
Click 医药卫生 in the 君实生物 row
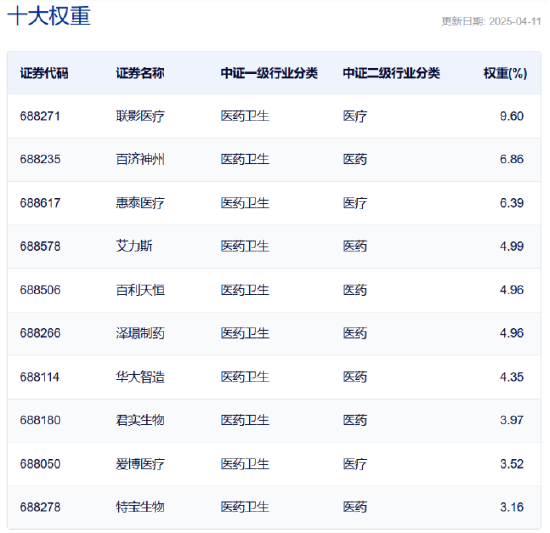click(x=245, y=420)
